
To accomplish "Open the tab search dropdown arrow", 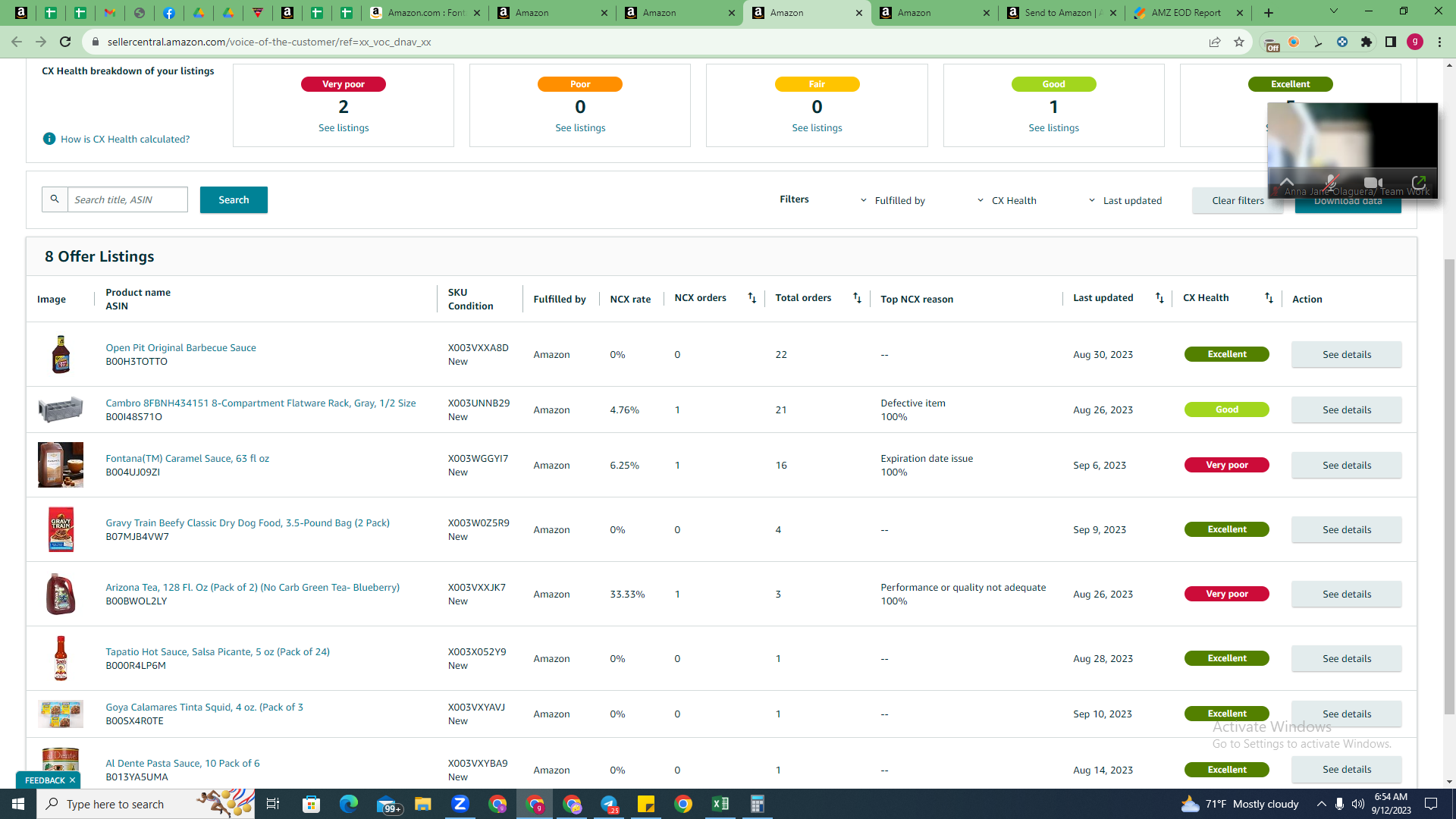I will point(1333,11).
